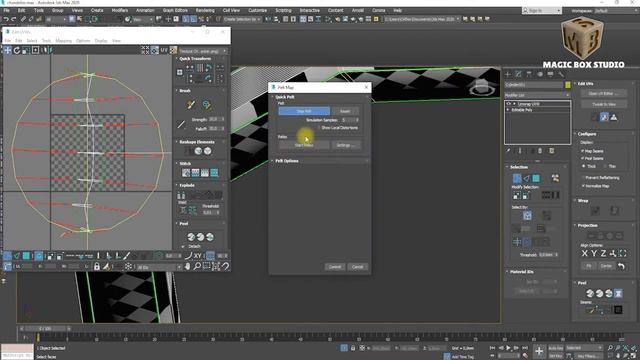Image resolution: width=640 pixels, height=360 pixels.
Task: Click the Paint Move brush icon
Action: click(191, 105)
